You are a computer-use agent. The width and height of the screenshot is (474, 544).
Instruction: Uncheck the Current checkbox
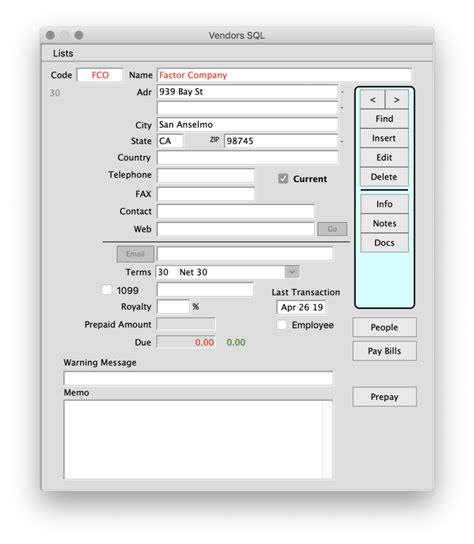point(283,179)
